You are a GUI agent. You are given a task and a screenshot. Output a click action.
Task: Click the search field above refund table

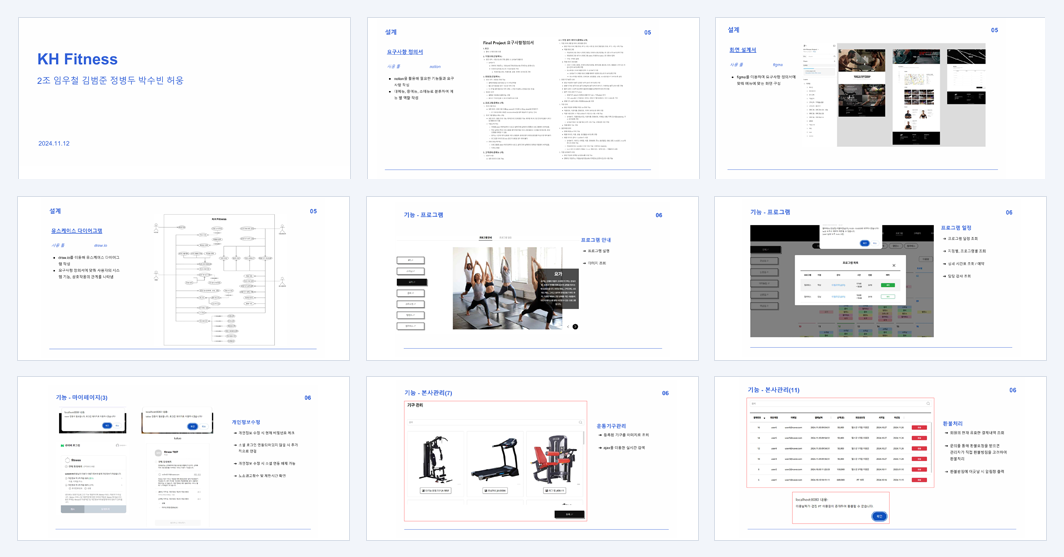coord(840,404)
